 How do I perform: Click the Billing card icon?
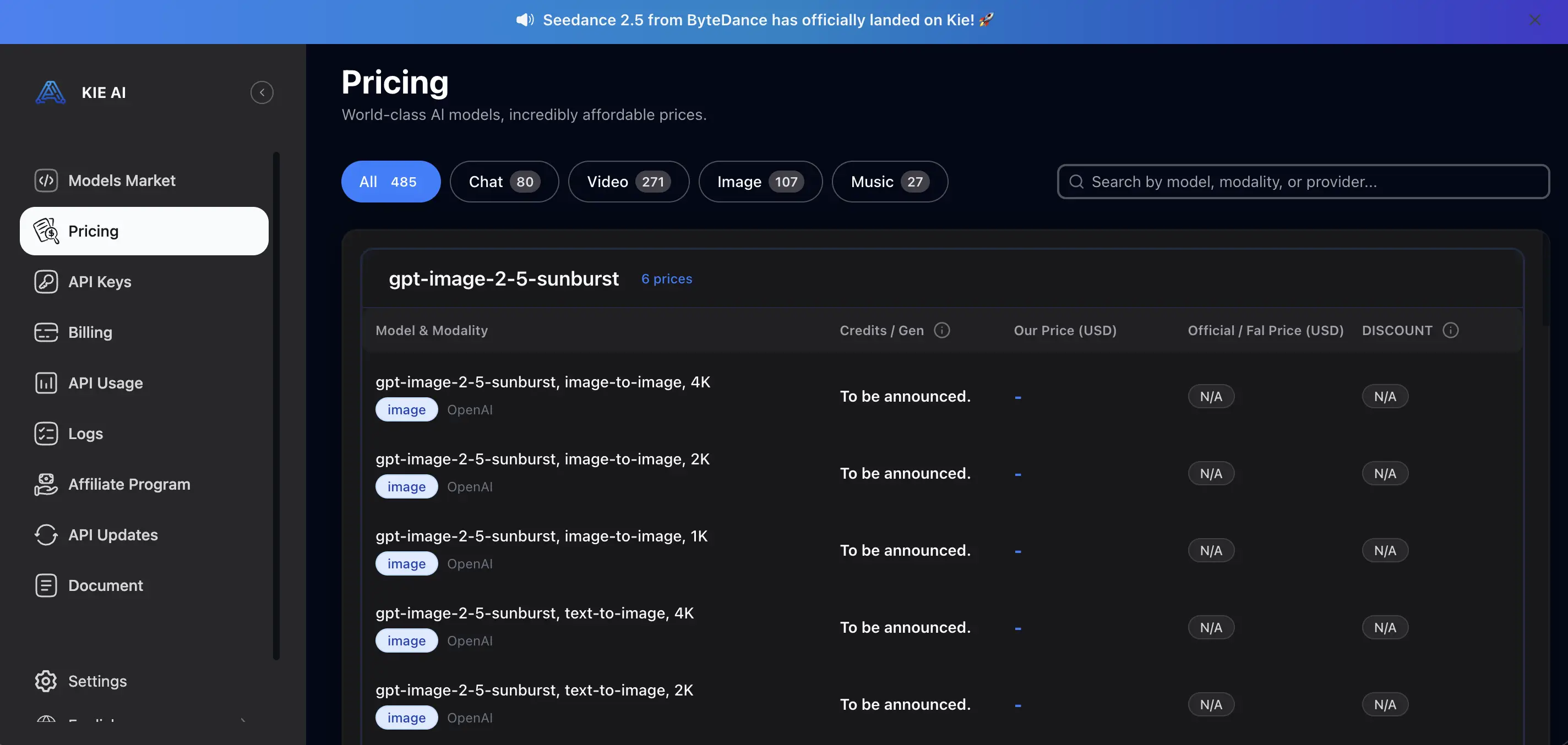coord(46,332)
